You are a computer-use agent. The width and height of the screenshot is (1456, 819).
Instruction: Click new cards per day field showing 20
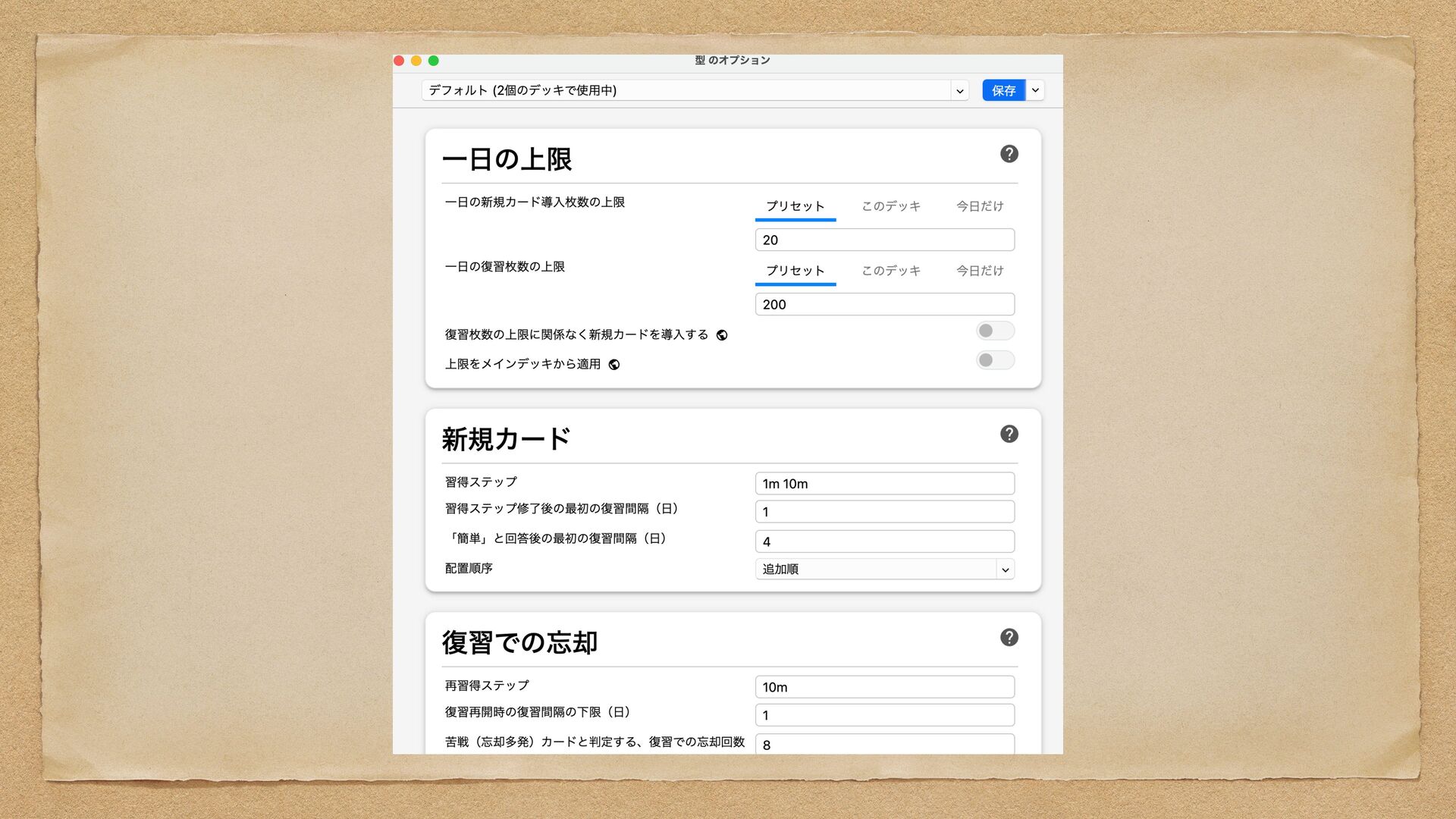click(x=884, y=240)
